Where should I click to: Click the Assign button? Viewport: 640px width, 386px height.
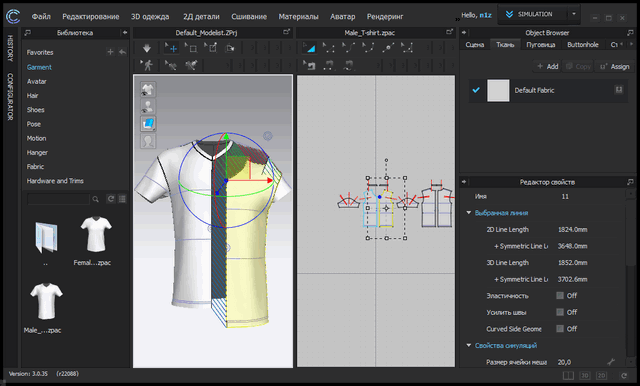coord(615,67)
